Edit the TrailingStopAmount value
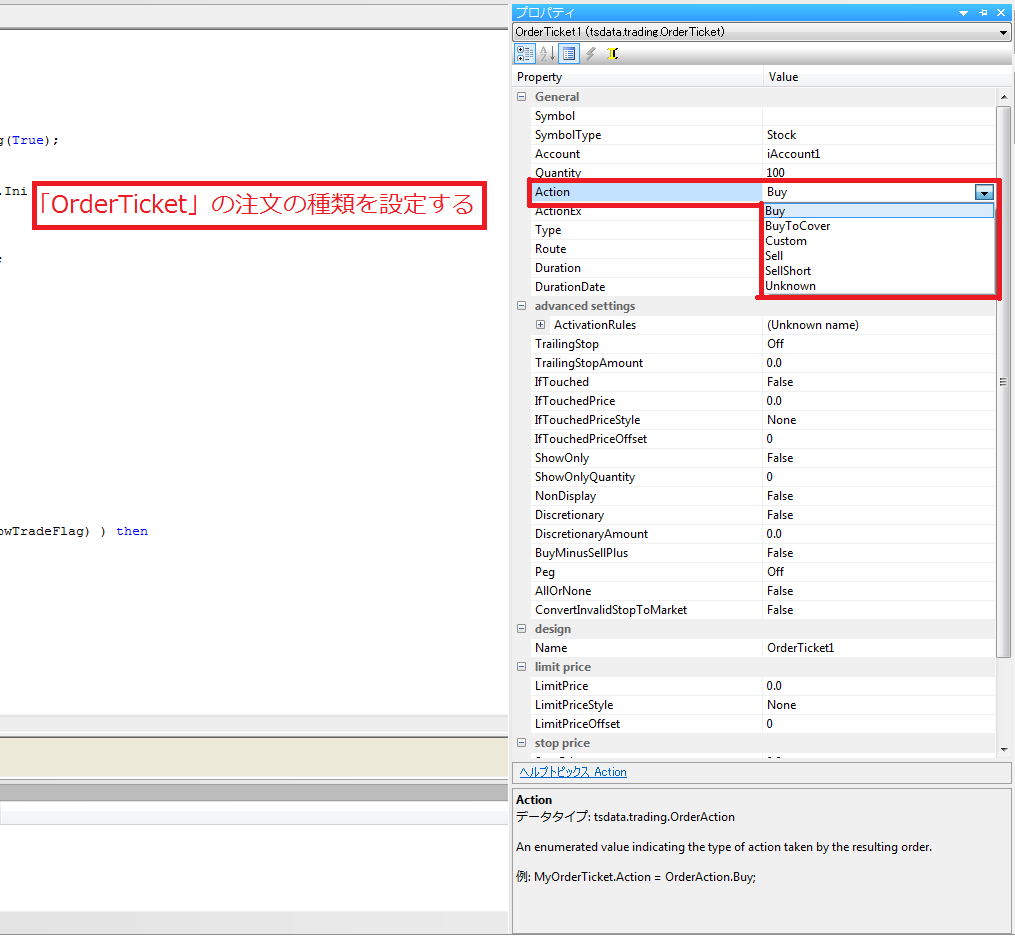Image resolution: width=1015 pixels, height=936 pixels. [x=879, y=362]
